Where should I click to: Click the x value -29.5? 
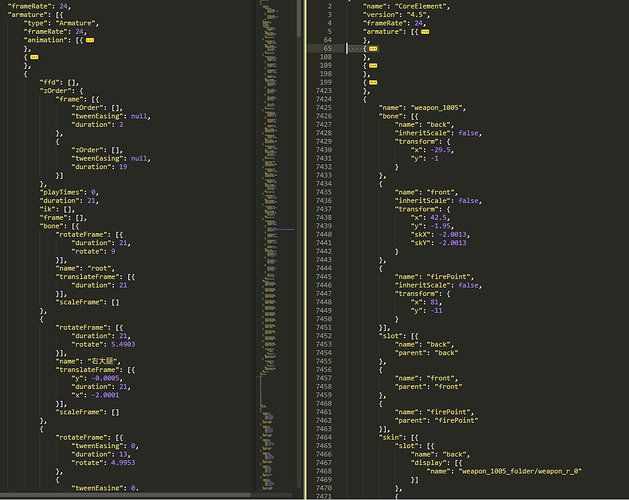click(x=441, y=150)
